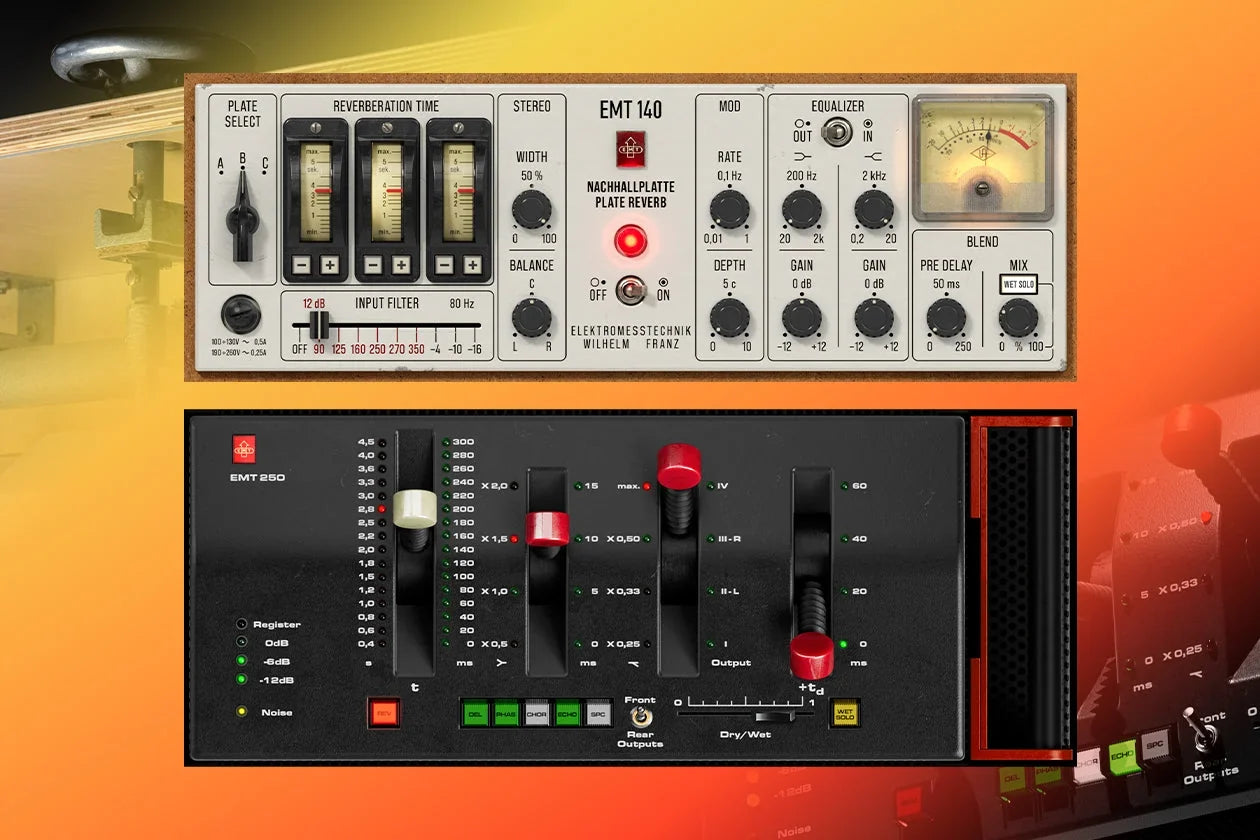
Task: Click the stereo Width knob
Action: tap(531, 210)
